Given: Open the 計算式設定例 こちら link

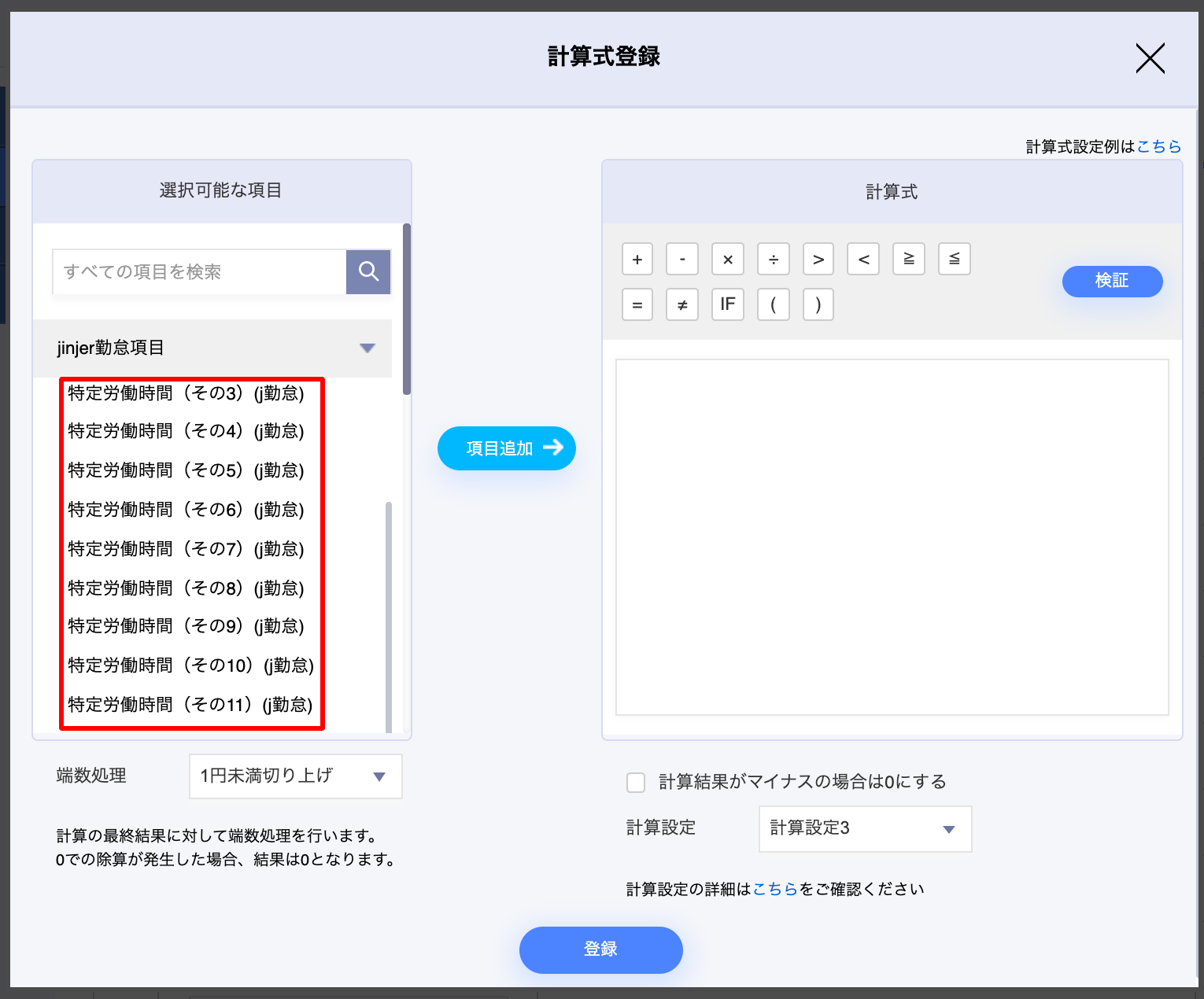Looking at the screenshot, I should pyautogui.click(x=1158, y=146).
